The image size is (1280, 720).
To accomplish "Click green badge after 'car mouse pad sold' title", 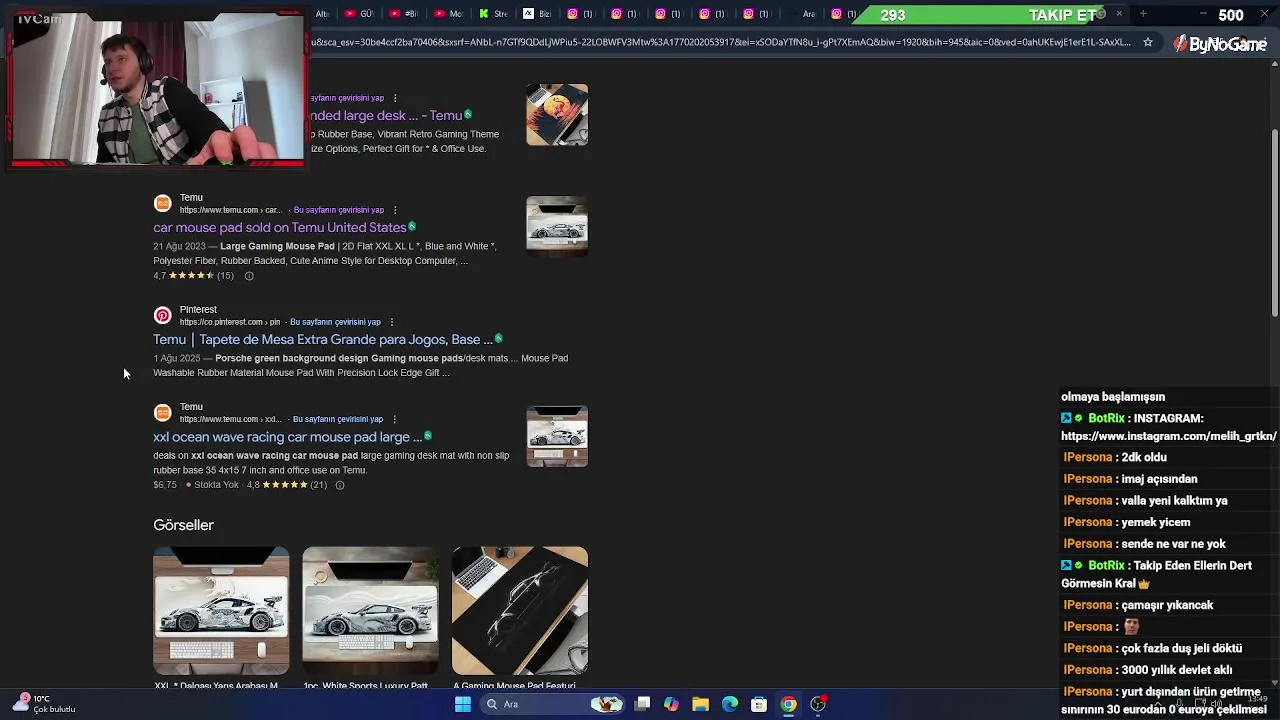I will pyautogui.click(x=412, y=227).
